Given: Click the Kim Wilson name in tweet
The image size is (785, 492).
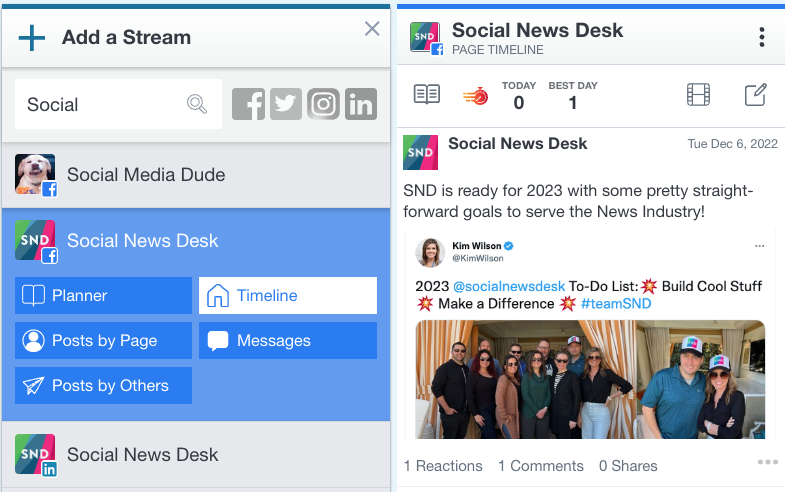Looking at the screenshot, I should [477, 246].
